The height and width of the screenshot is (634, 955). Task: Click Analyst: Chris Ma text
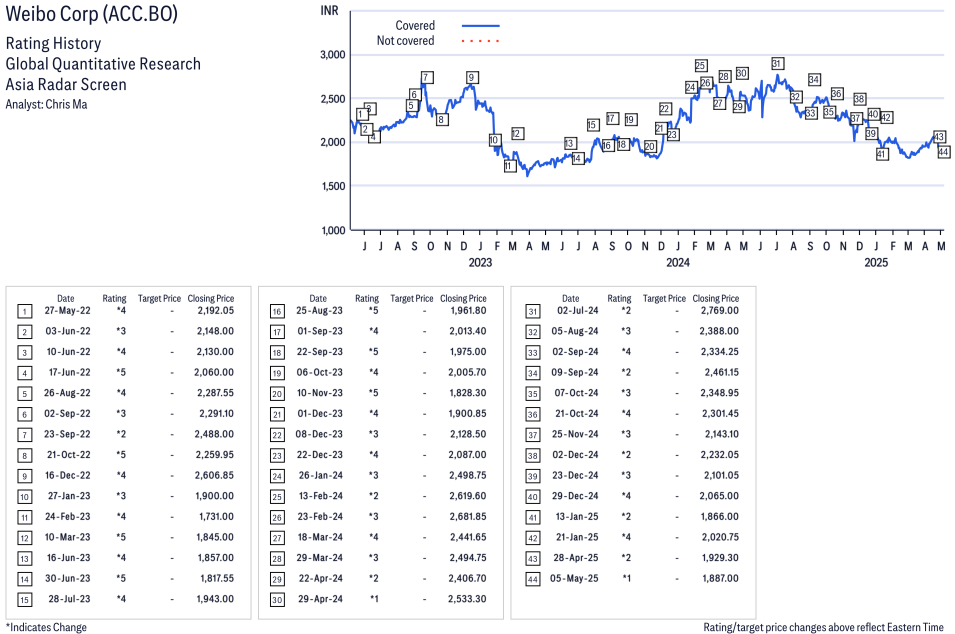coord(46,104)
